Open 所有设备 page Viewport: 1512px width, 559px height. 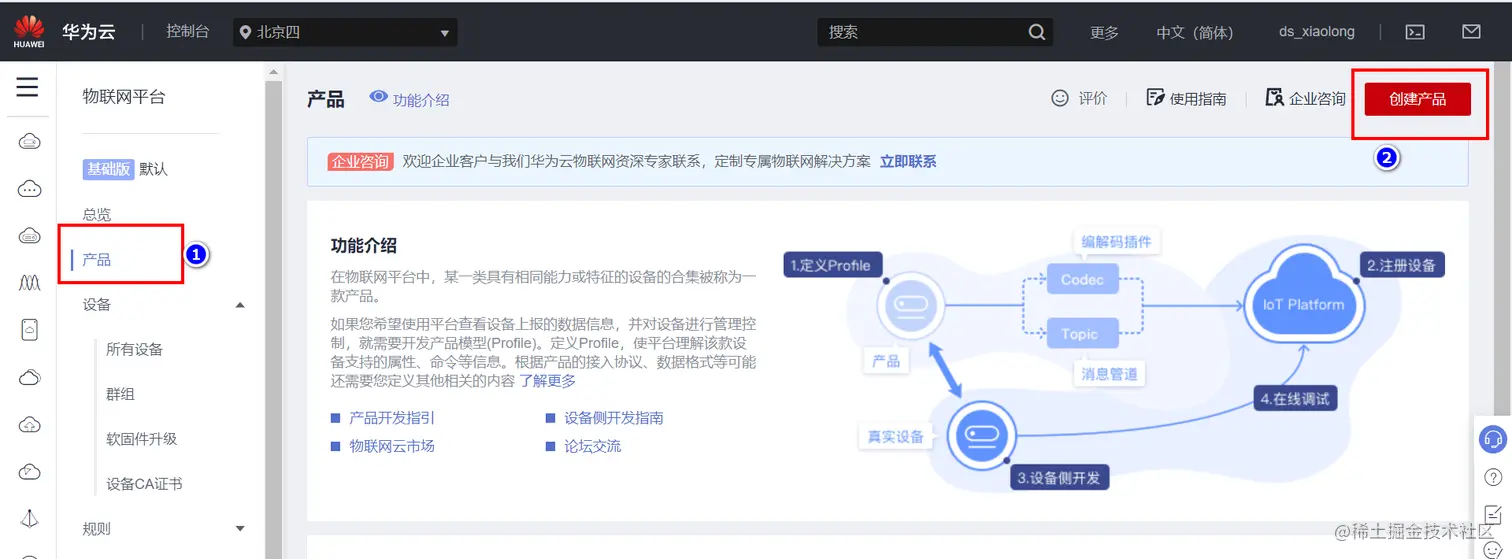[x=135, y=350]
